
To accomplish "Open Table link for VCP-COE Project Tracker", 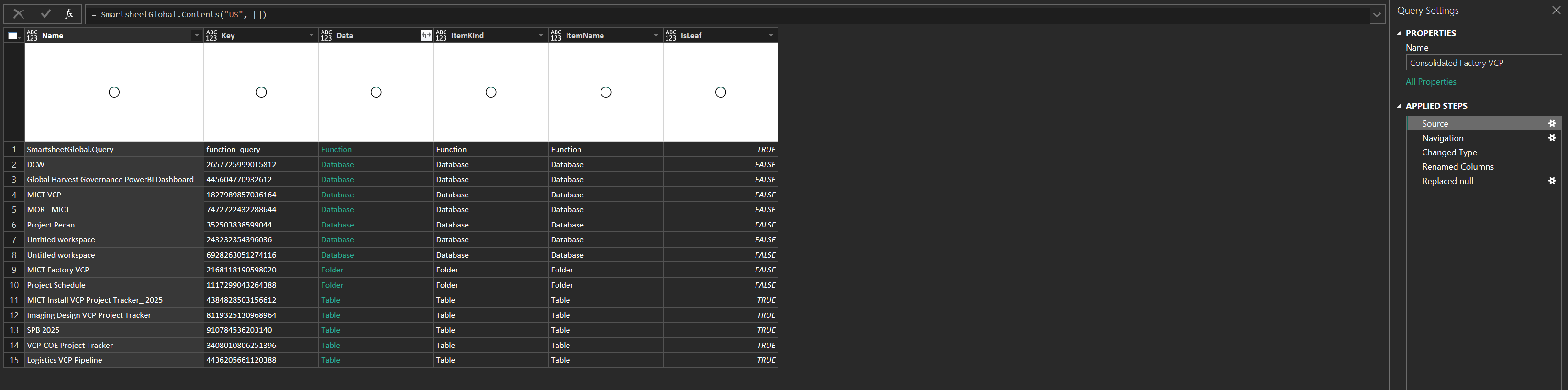I will click(x=331, y=346).
